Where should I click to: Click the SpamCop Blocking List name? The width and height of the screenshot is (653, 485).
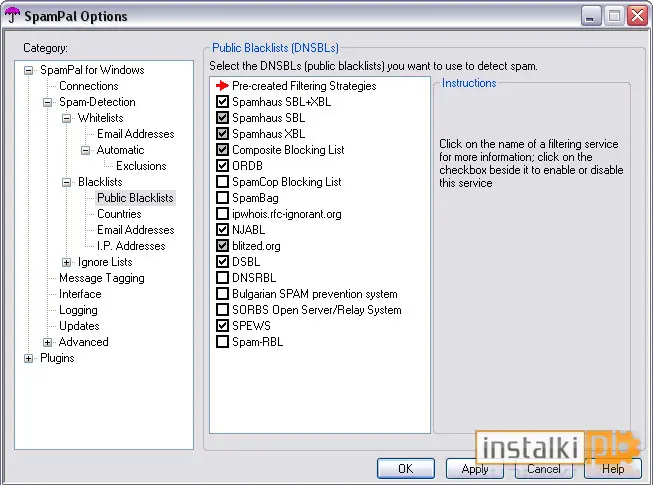pyautogui.click(x=287, y=182)
